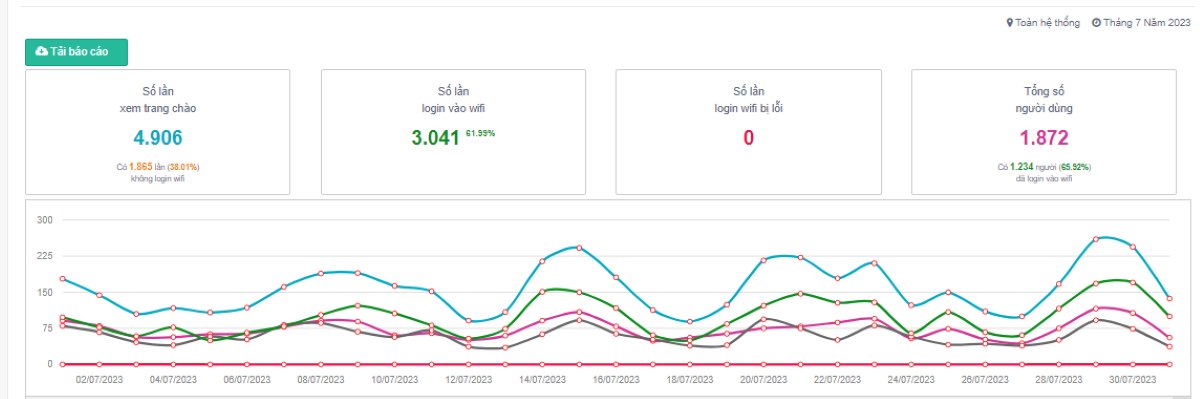The width and height of the screenshot is (1200, 399).
Task: Click the 28/07/2023 x-axis label
Action: click(1059, 379)
